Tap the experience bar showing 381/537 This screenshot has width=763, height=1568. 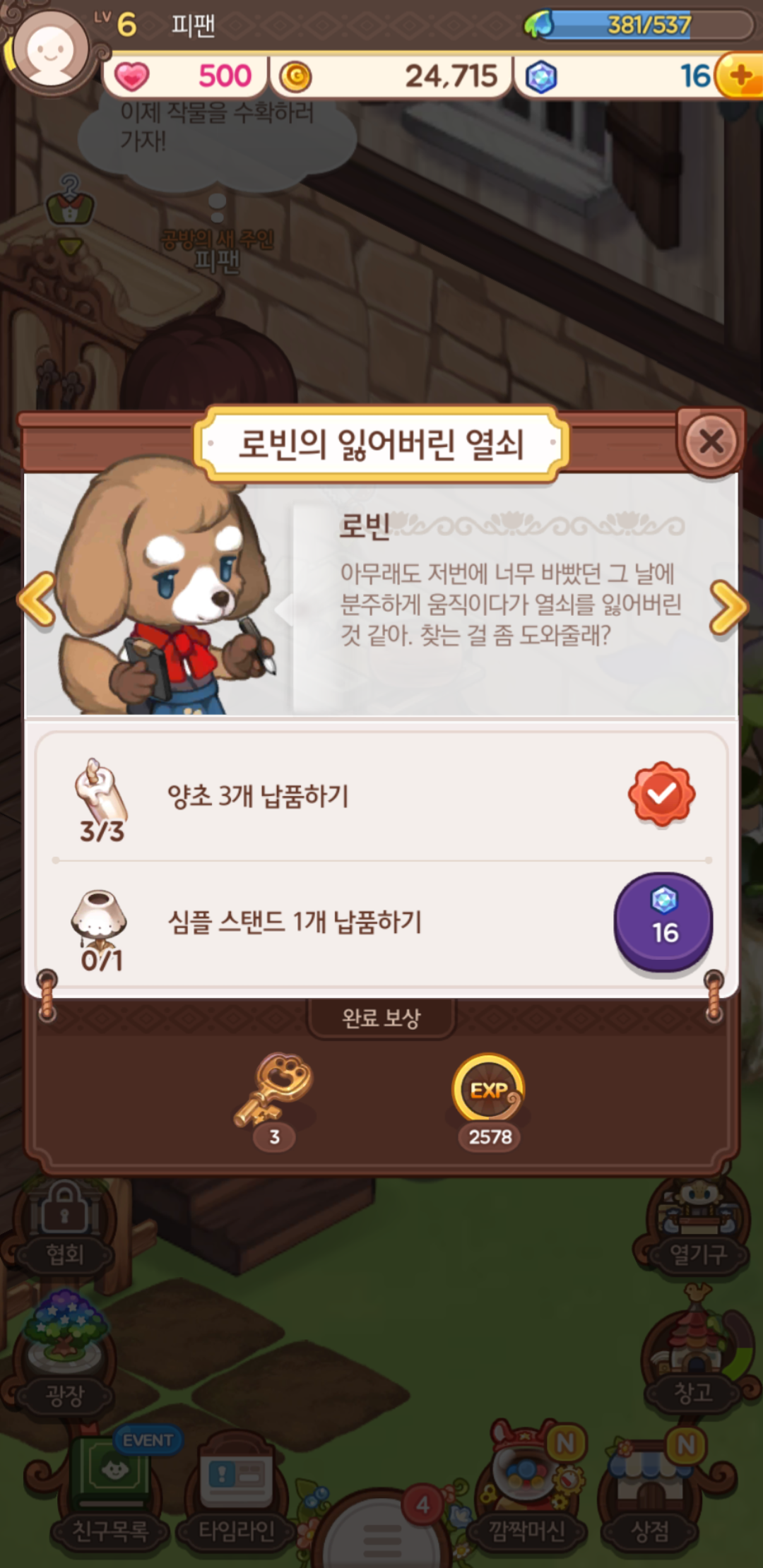649,25
